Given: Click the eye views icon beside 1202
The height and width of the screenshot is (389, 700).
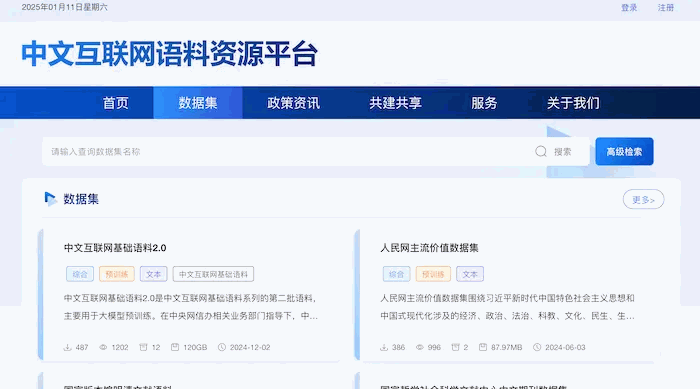Looking at the screenshot, I should tap(103, 347).
